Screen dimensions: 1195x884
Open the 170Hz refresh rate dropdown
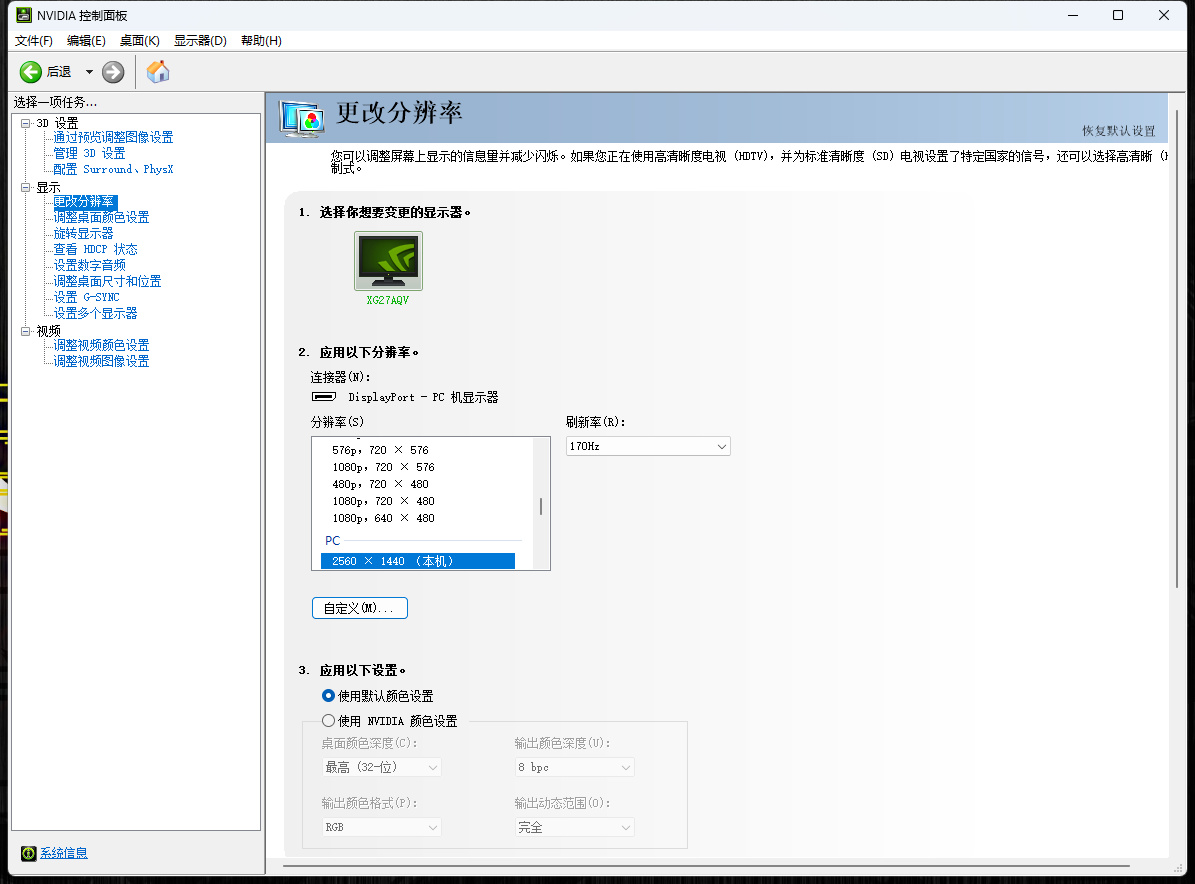(648, 447)
